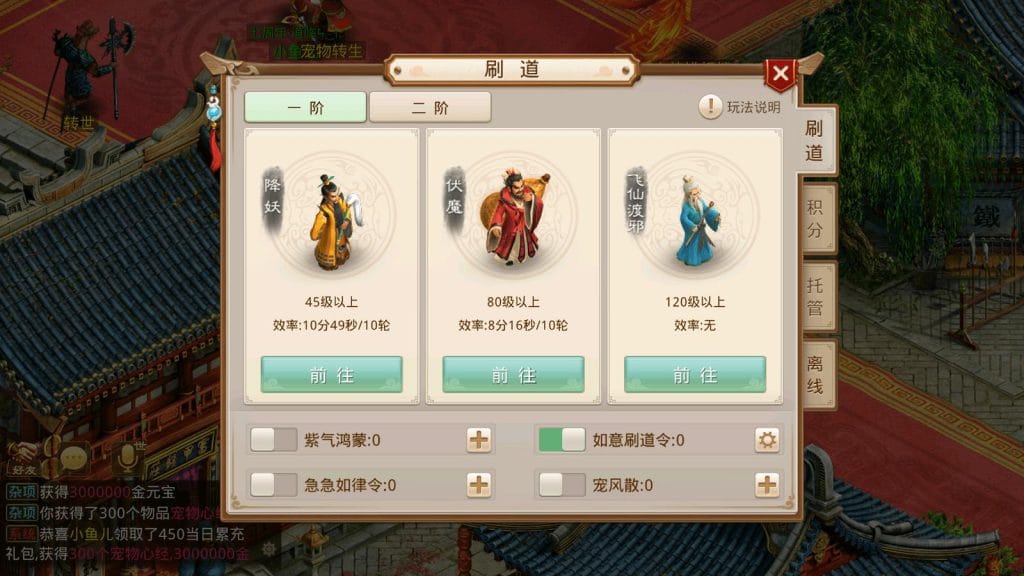
Task: Add 宠风散 with the plus icon
Action: point(767,485)
